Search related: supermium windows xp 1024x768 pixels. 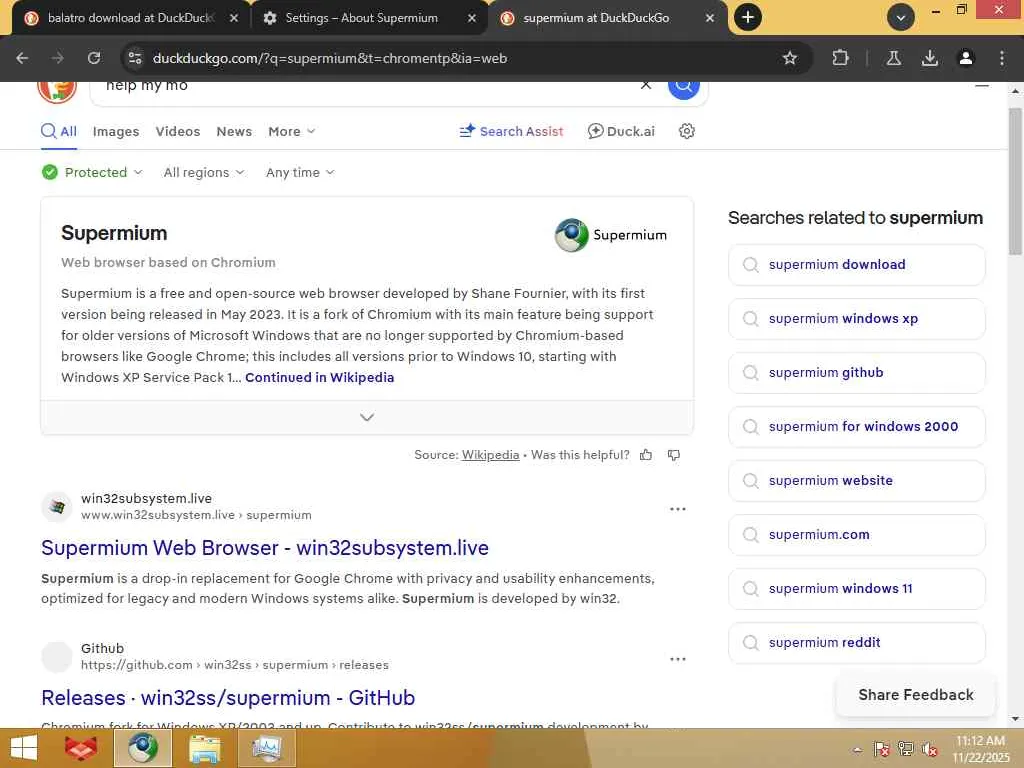[856, 319]
